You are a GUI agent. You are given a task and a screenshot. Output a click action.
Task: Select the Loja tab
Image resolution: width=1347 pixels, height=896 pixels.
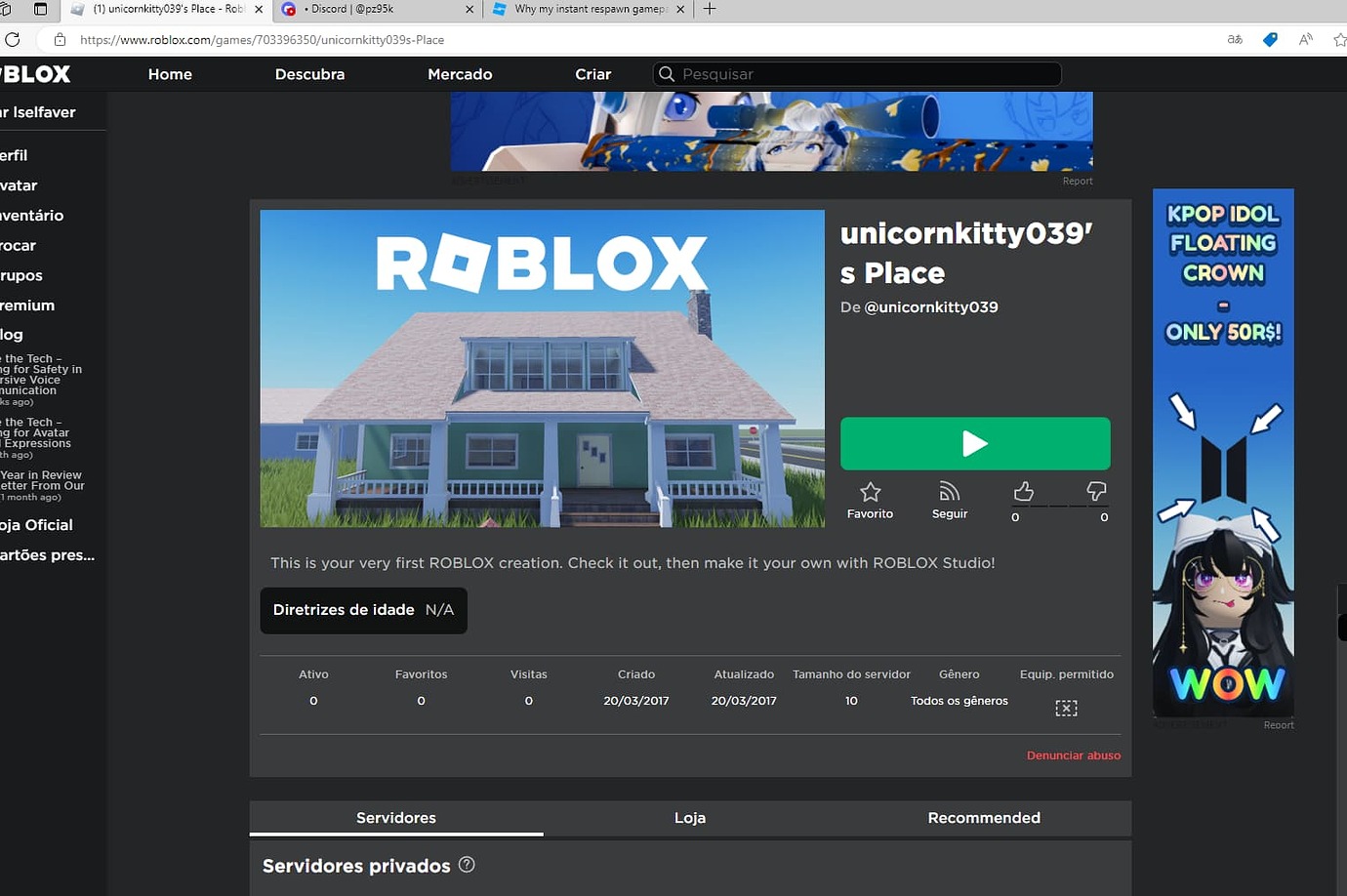(x=690, y=818)
